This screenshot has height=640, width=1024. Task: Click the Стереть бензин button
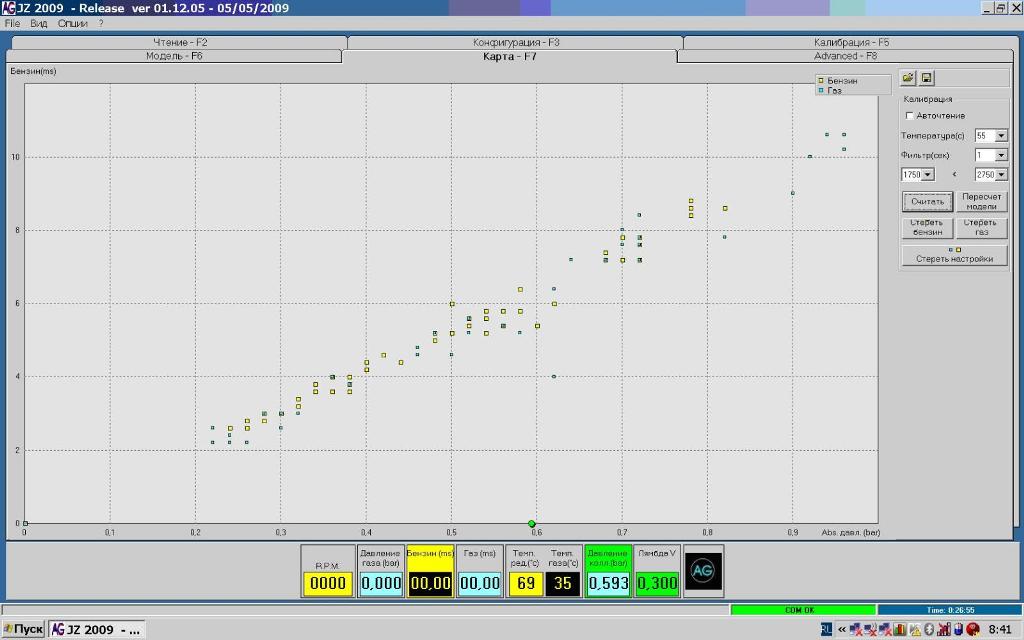pyautogui.click(x=927, y=227)
